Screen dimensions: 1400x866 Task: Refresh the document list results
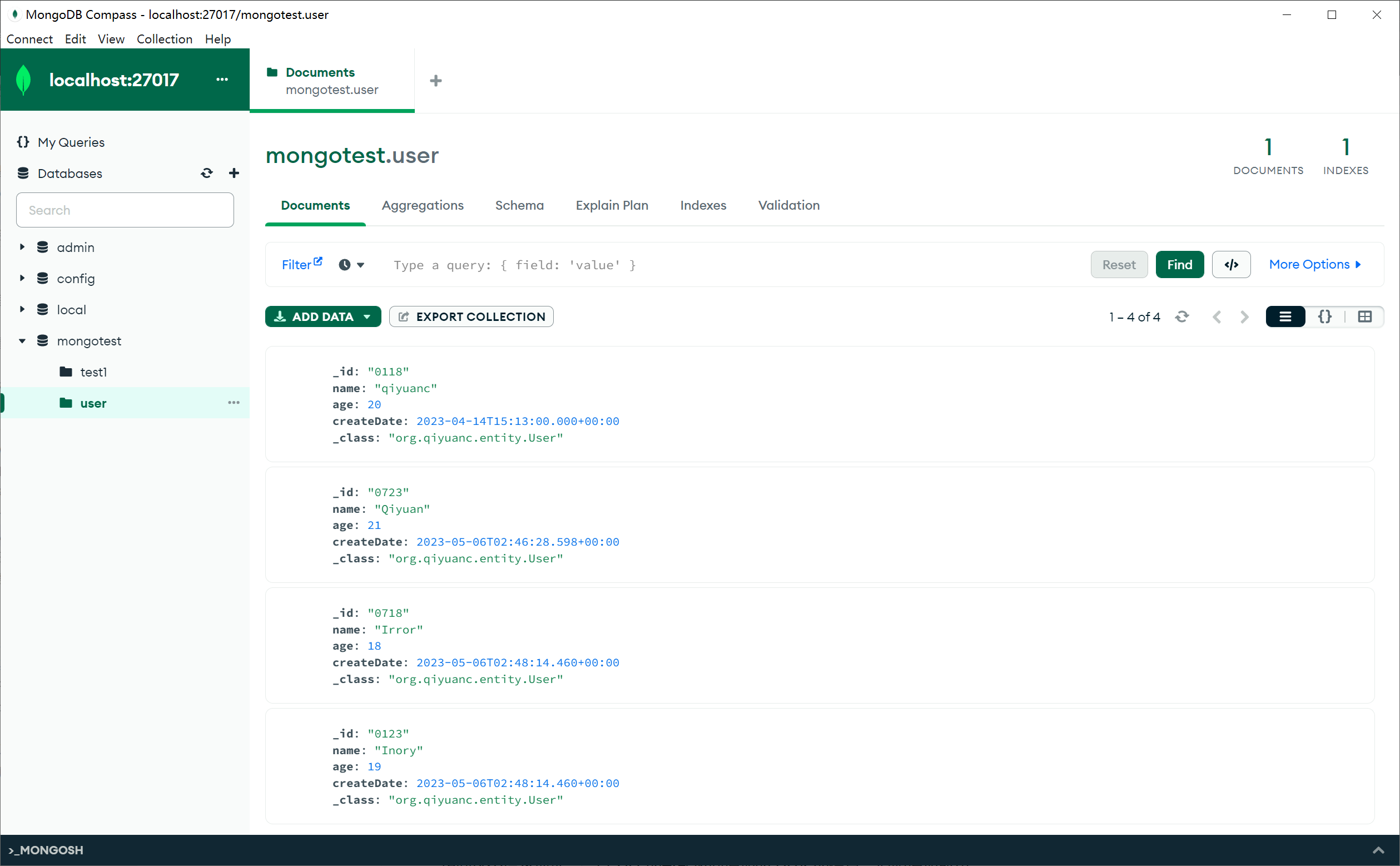[x=1182, y=316]
